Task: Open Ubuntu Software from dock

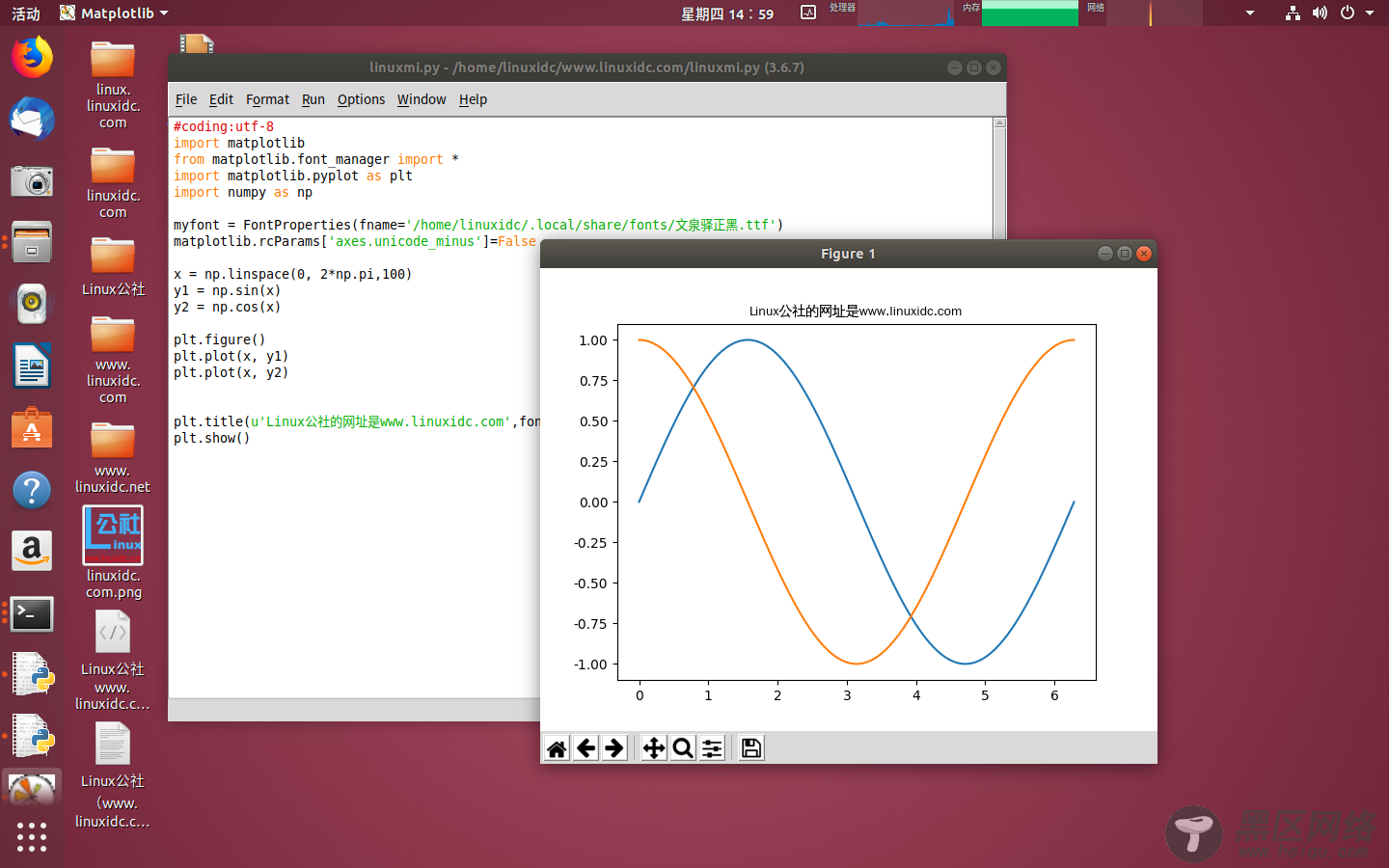Action: point(32,428)
